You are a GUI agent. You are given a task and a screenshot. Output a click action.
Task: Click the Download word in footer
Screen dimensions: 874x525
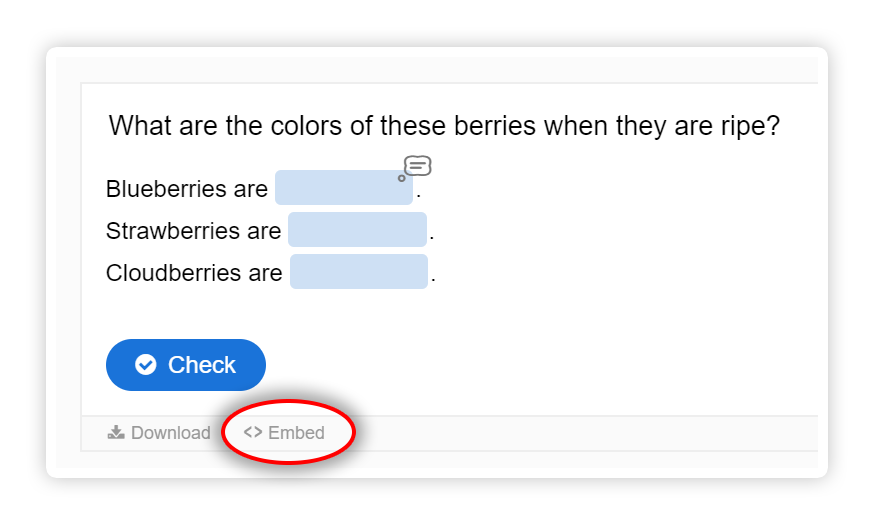pyautogui.click(x=171, y=432)
